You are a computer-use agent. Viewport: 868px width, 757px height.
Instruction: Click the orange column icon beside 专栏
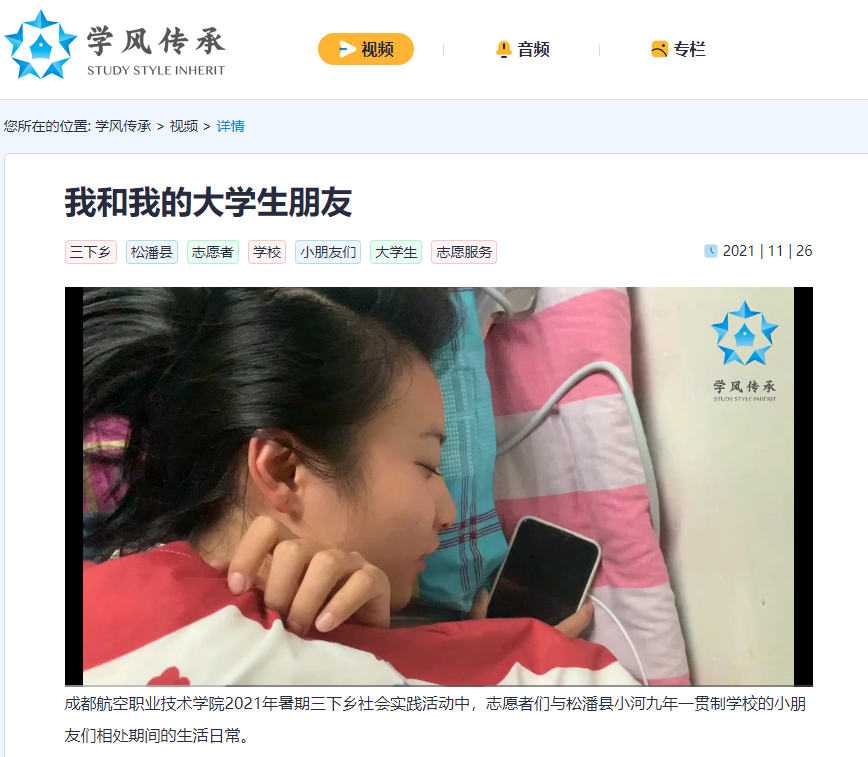coord(659,49)
